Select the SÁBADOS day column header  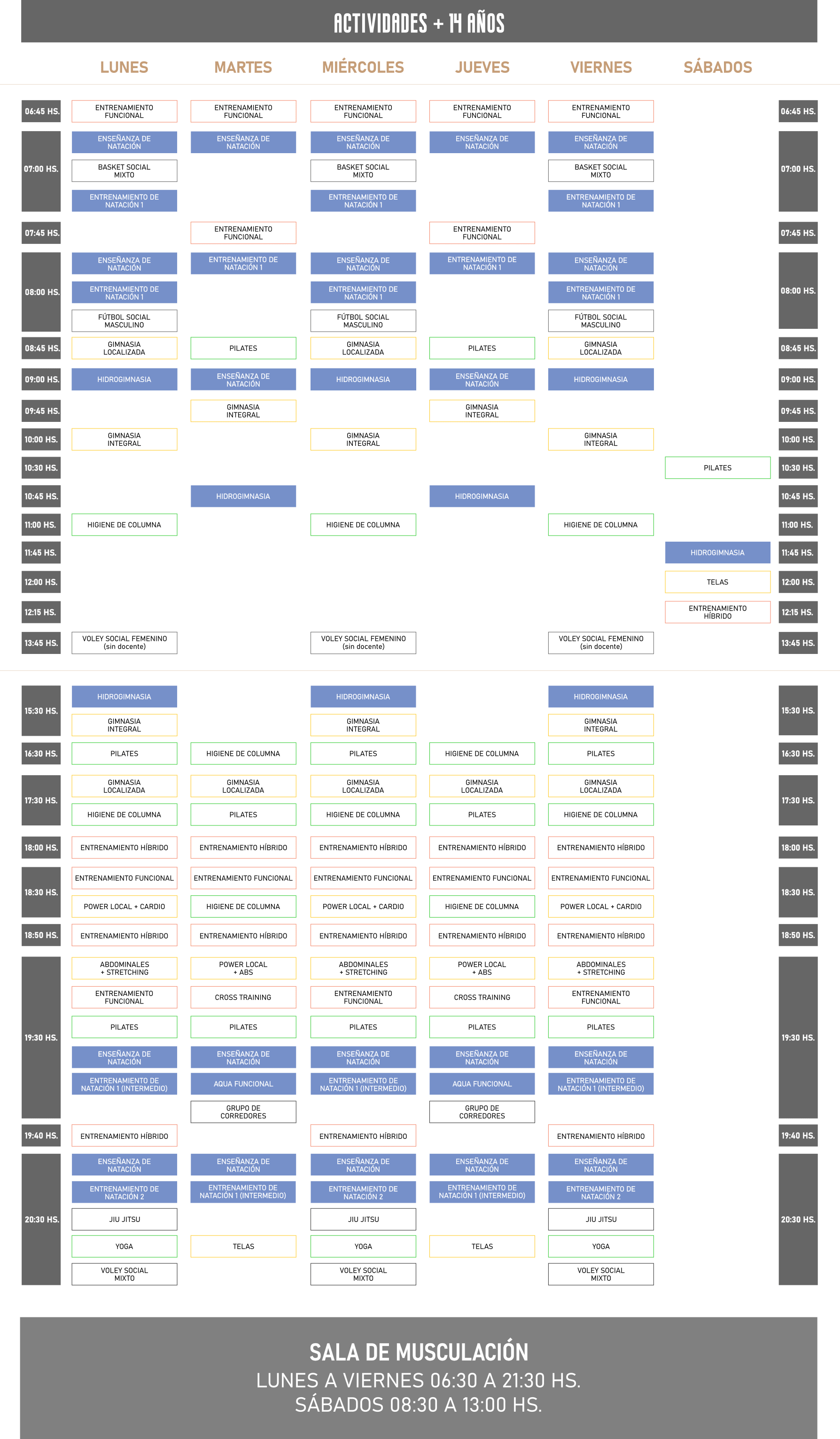pyautogui.click(x=717, y=67)
